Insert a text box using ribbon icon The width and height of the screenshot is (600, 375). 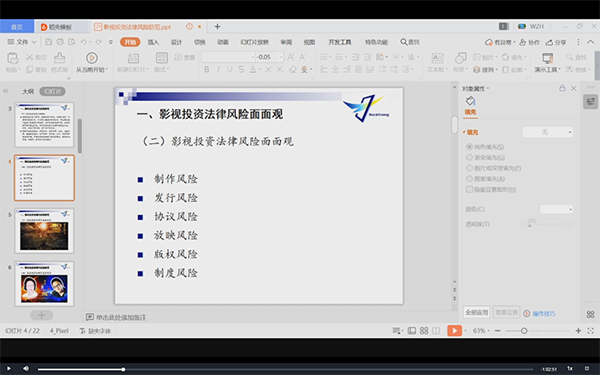(x=437, y=58)
